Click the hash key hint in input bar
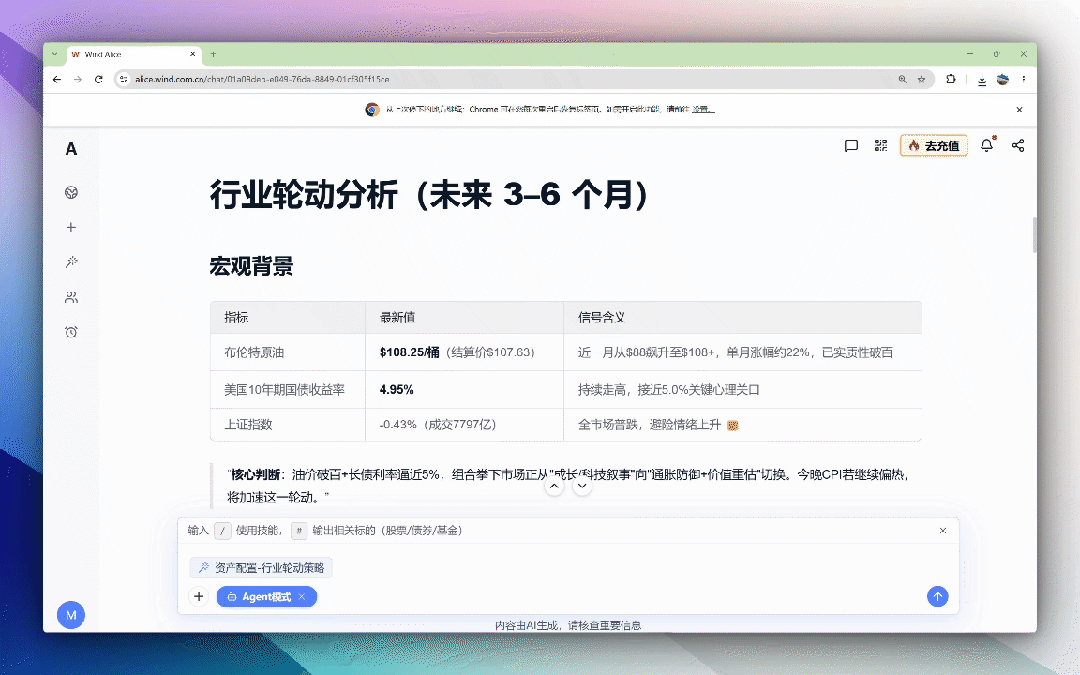 click(x=299, y=530)
